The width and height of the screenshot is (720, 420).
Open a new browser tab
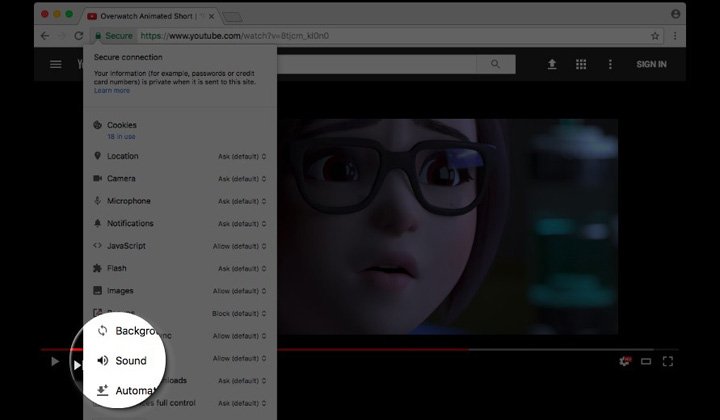pyautogui.click(x=232, y=17)
